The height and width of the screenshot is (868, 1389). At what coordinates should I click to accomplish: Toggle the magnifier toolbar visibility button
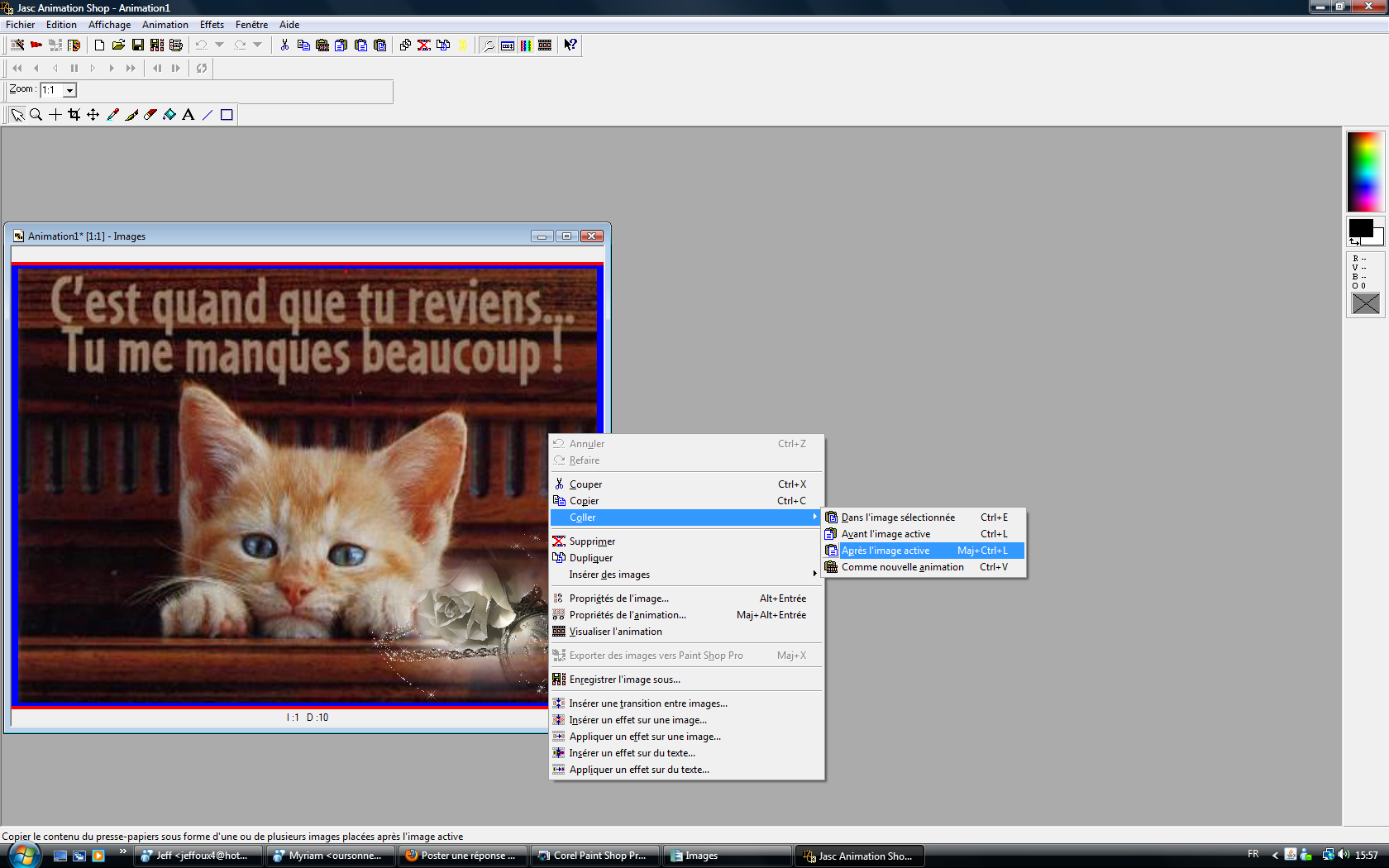488,45
